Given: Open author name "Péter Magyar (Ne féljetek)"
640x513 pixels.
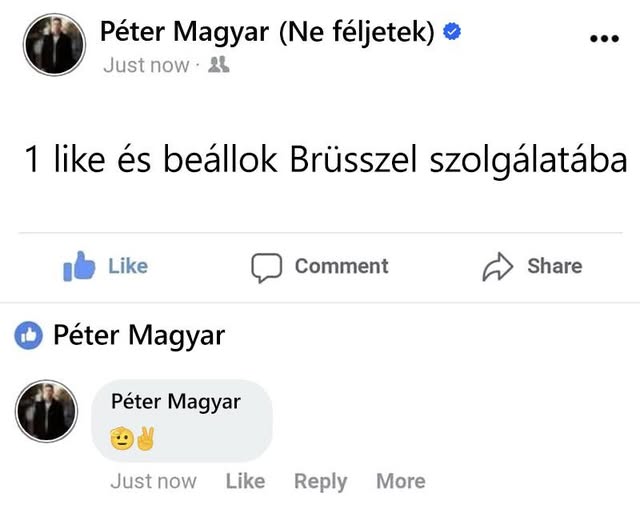Looking at the screenshot, I should (267, 32).
